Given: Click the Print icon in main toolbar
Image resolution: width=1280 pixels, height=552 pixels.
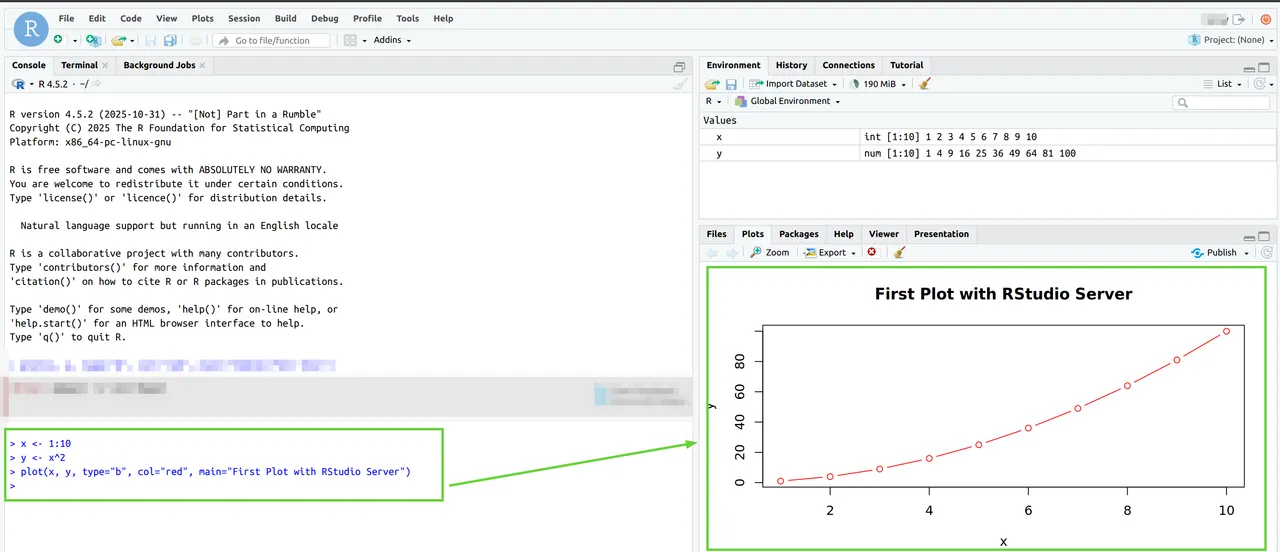Looking at the screenshot, I should [x=195, y=40].
